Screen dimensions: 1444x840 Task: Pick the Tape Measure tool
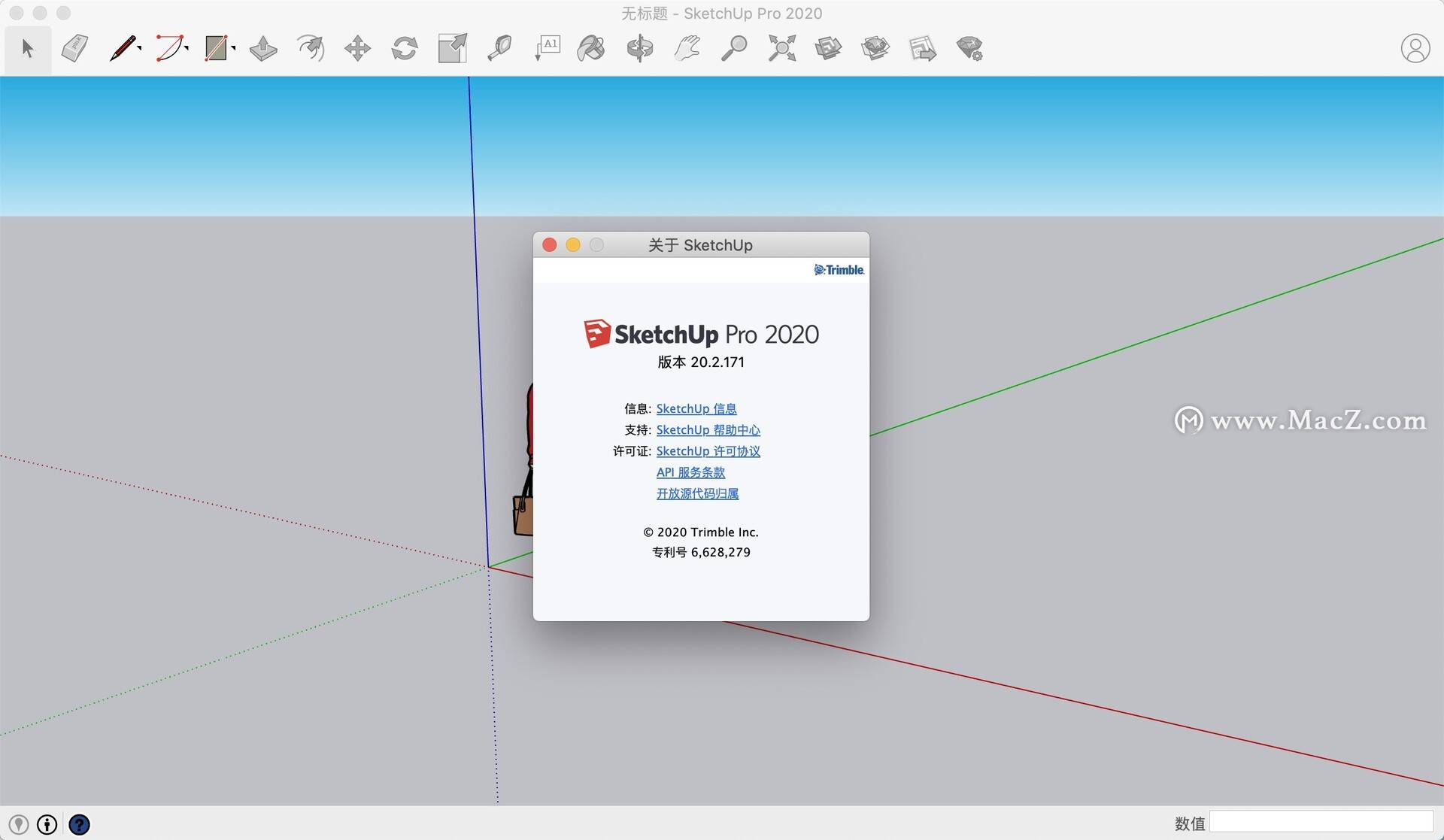pos(499,49)
